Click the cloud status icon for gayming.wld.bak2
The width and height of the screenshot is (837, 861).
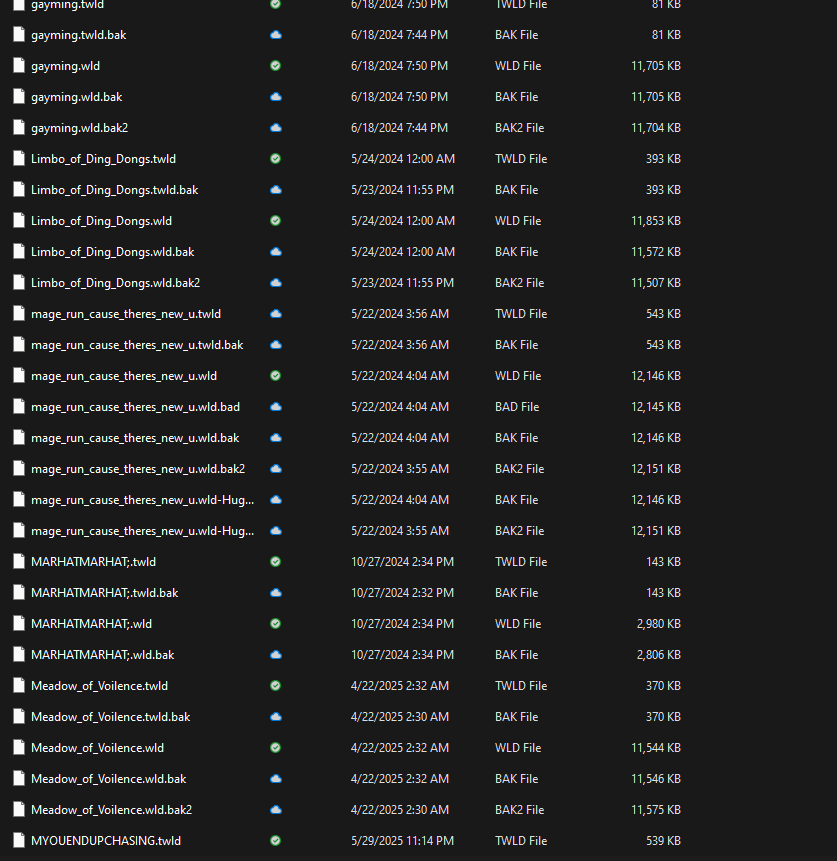point(276,128)
